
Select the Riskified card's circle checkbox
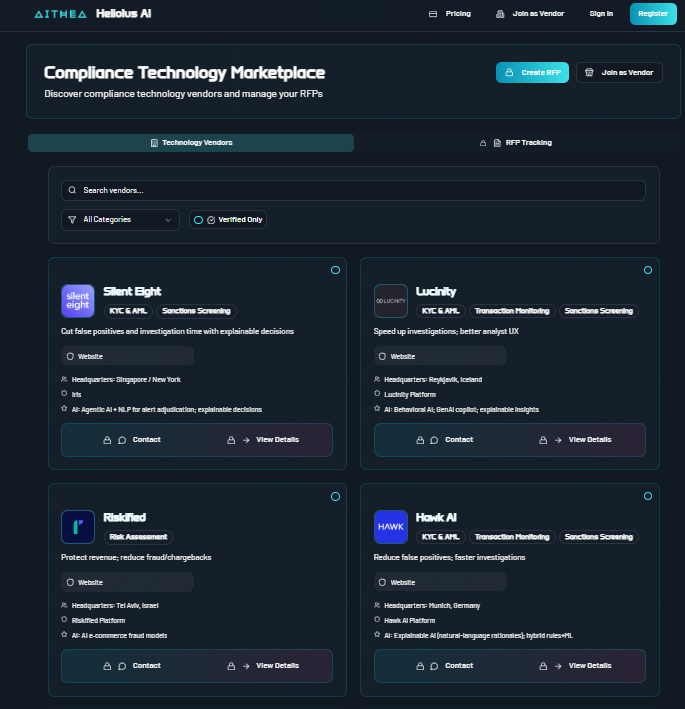coord(335,496)
